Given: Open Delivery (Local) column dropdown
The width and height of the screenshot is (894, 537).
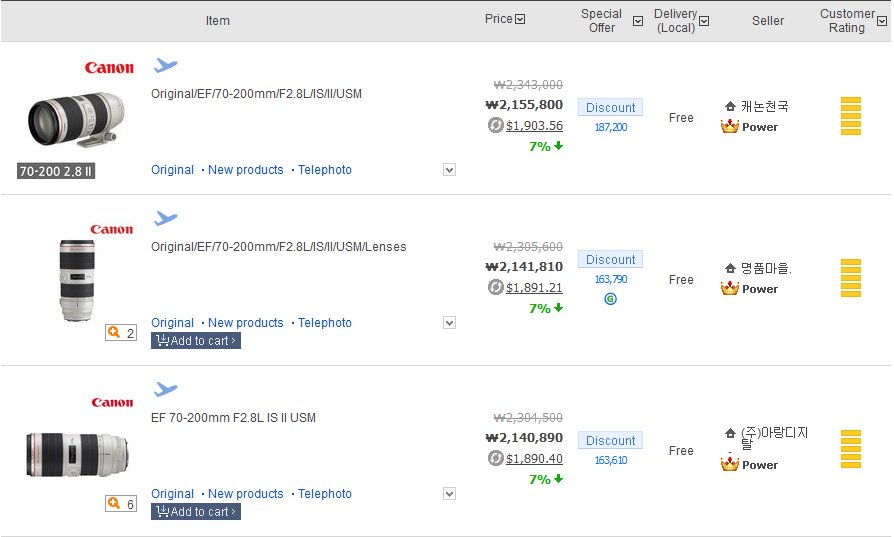Looking at the screenshot, I should [704, 21].
